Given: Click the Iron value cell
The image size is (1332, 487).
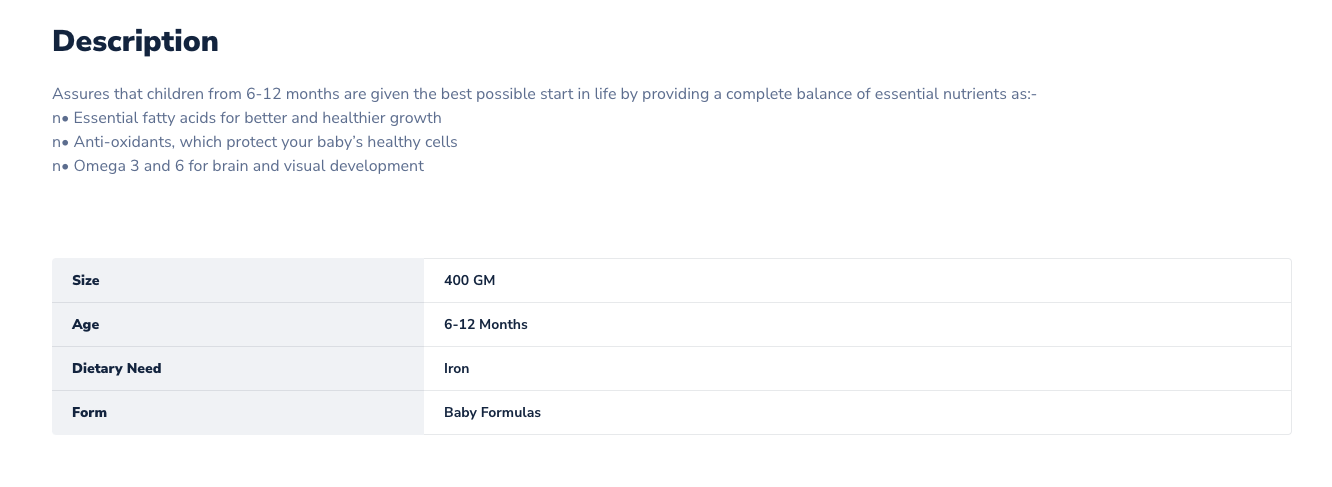Looking at the screenshot, I should [457, 369].
